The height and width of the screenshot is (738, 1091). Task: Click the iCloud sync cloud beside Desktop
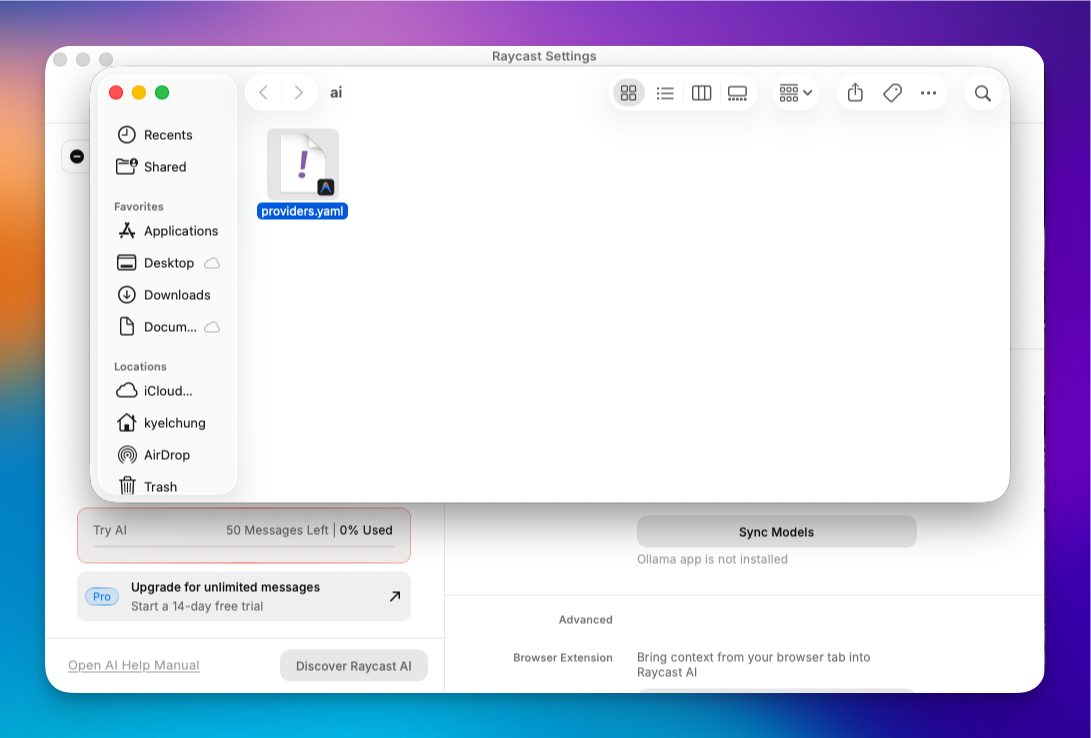211,262
